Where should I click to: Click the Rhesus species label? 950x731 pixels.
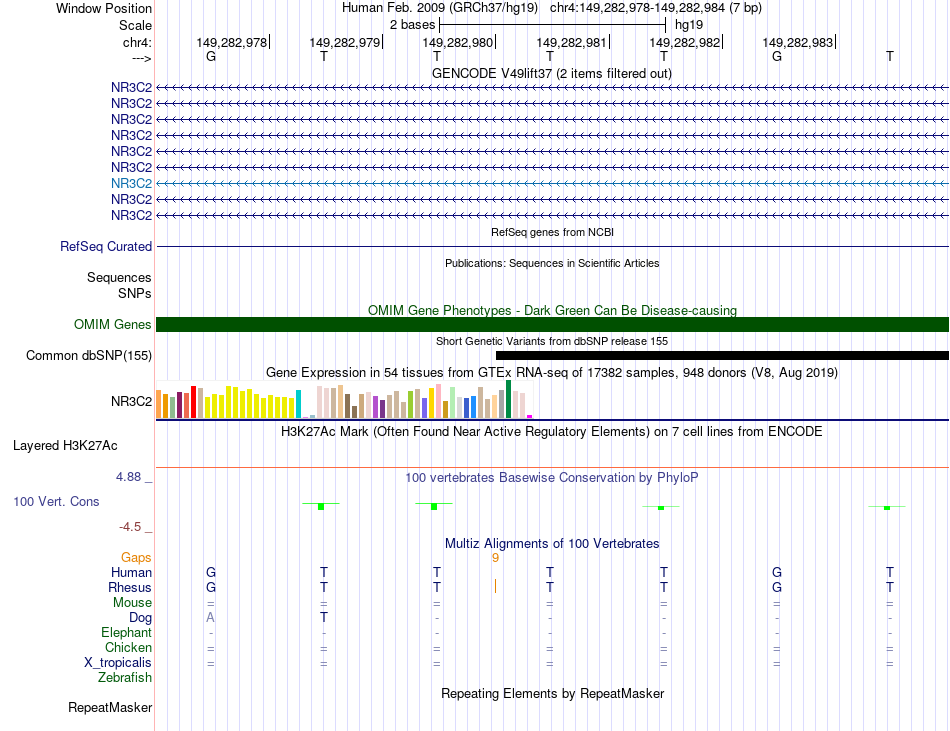pyautogui.click(x=130, y=587)
